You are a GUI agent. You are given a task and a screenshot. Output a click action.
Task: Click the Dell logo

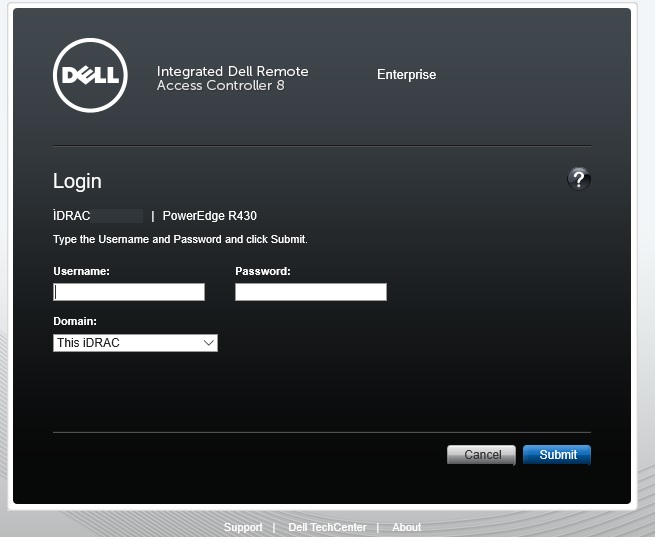pos(90,75)
